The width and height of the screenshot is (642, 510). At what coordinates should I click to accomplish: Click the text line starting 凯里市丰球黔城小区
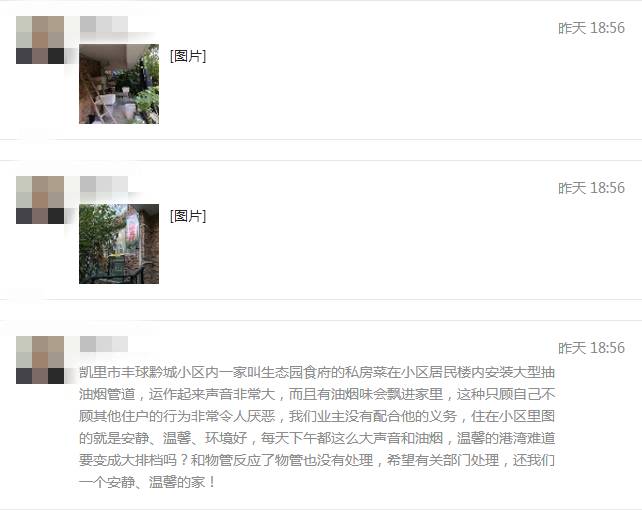pos(317,372)
